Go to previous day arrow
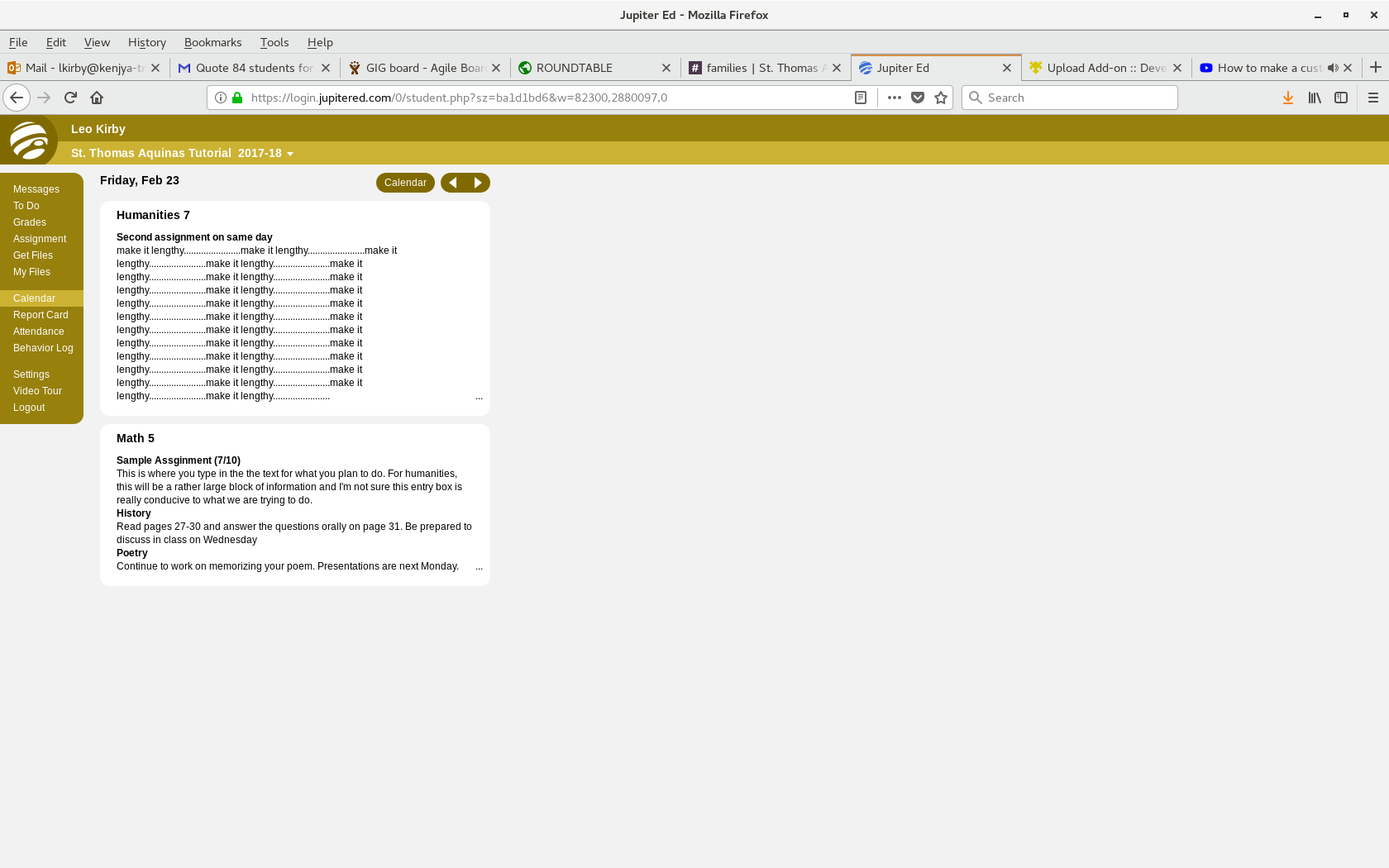The height and width of the screenshot is (868, 1389). pyautogui.click(x=453, y=183)
